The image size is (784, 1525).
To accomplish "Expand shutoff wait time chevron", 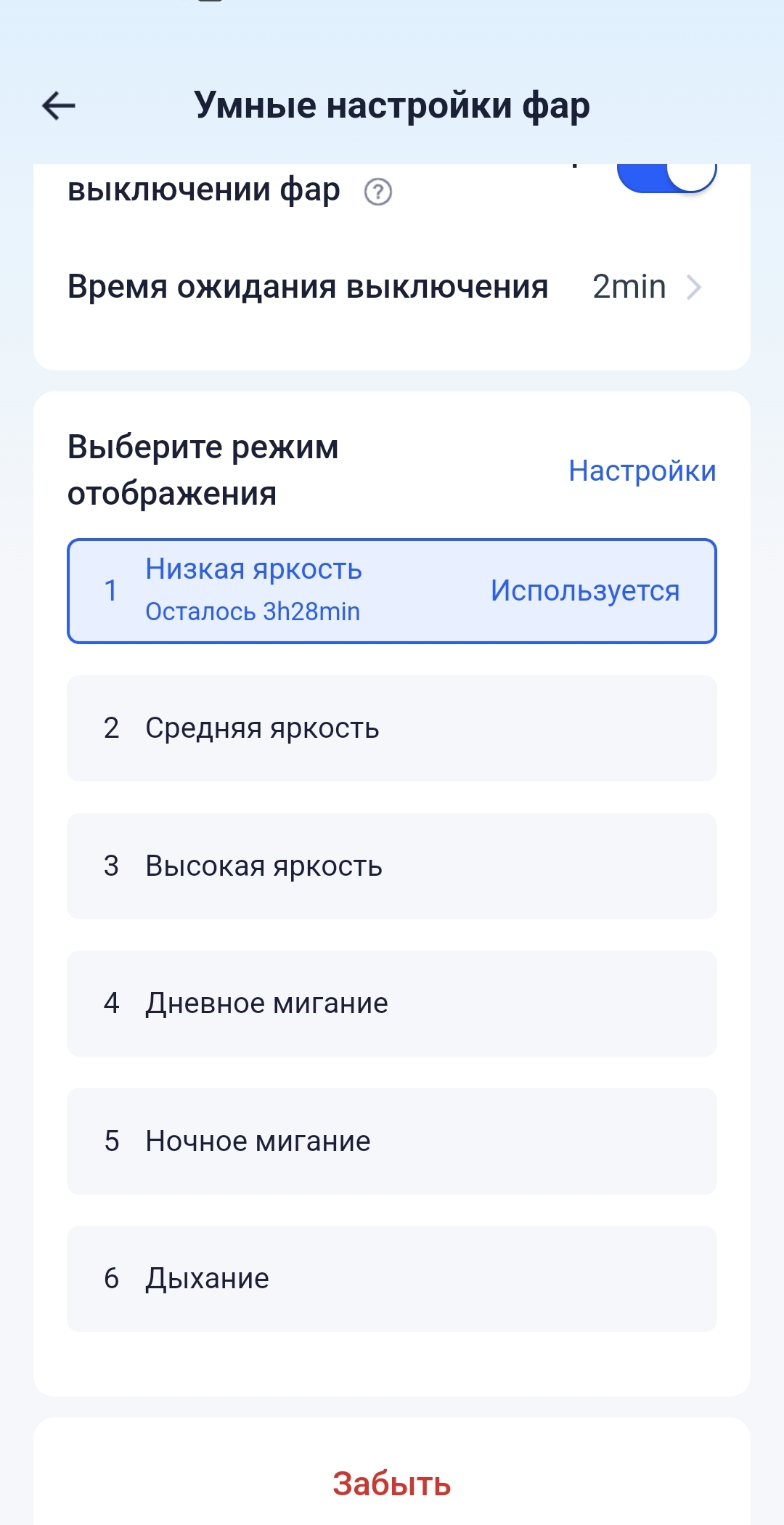I will 694,288.
